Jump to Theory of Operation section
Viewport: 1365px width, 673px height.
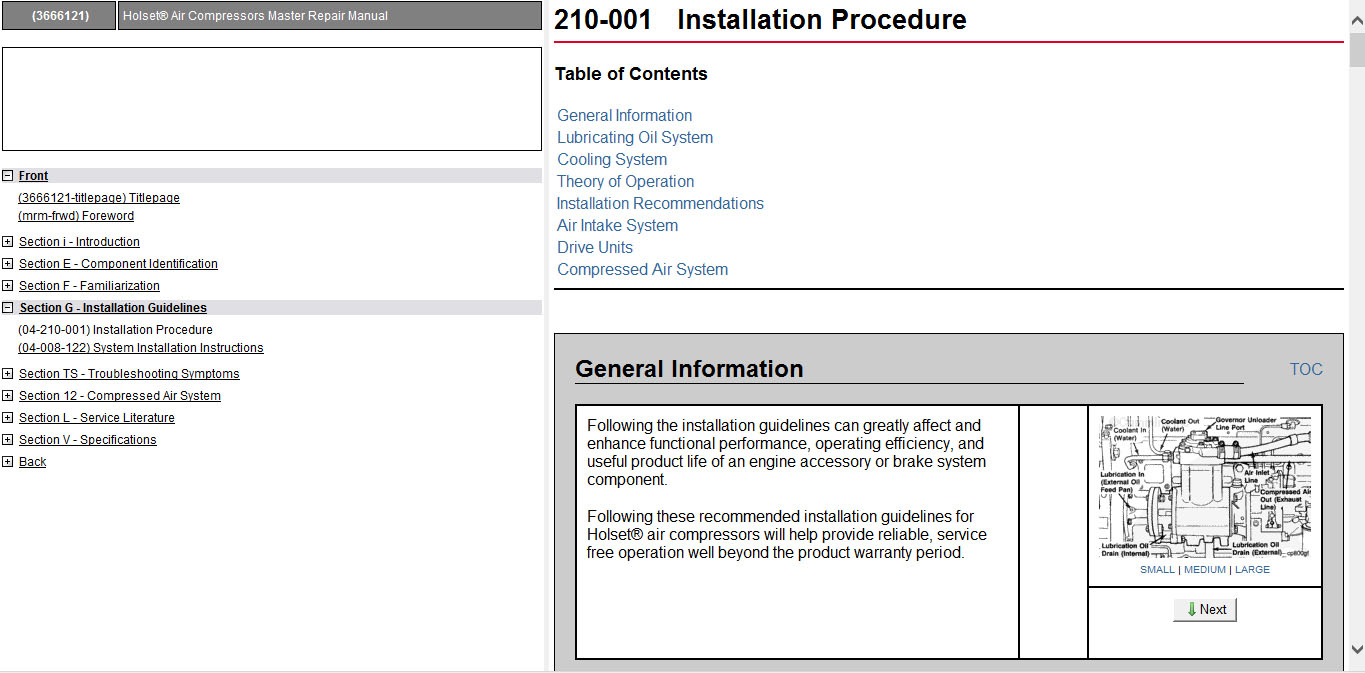(x=625, y=182)
